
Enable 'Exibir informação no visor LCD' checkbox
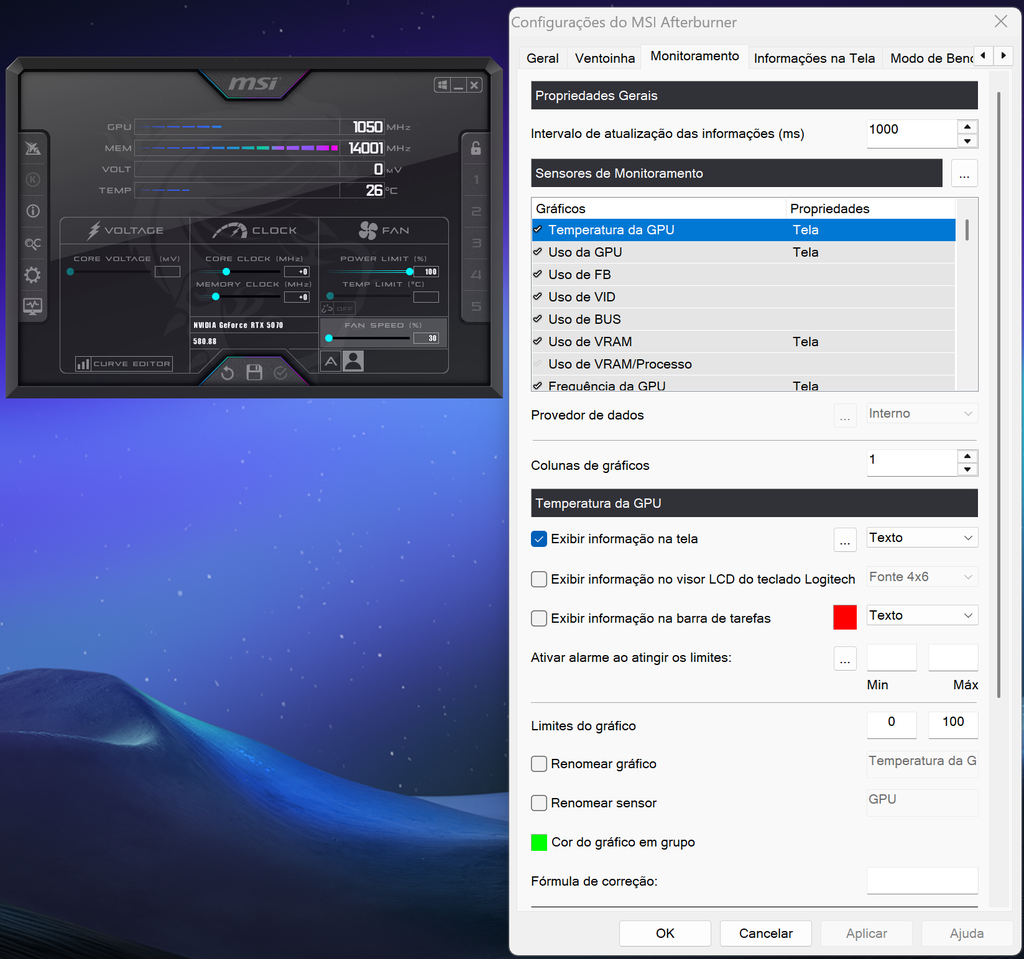click(539, 579)
